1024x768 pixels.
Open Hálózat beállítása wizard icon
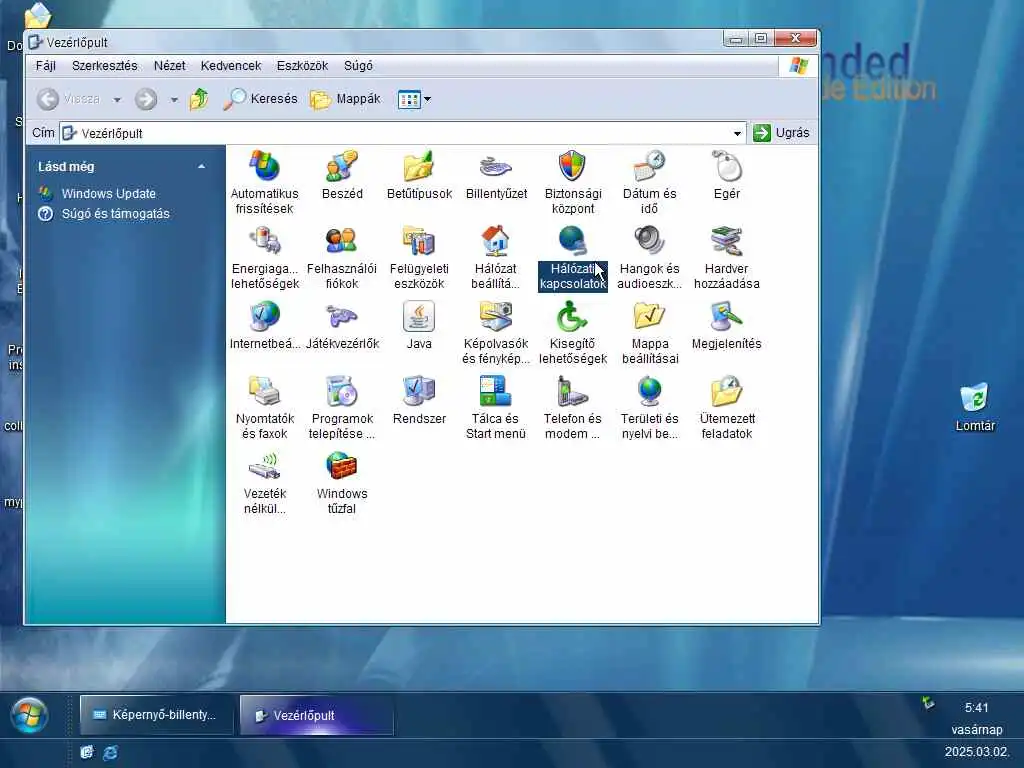tap(496, 257)
